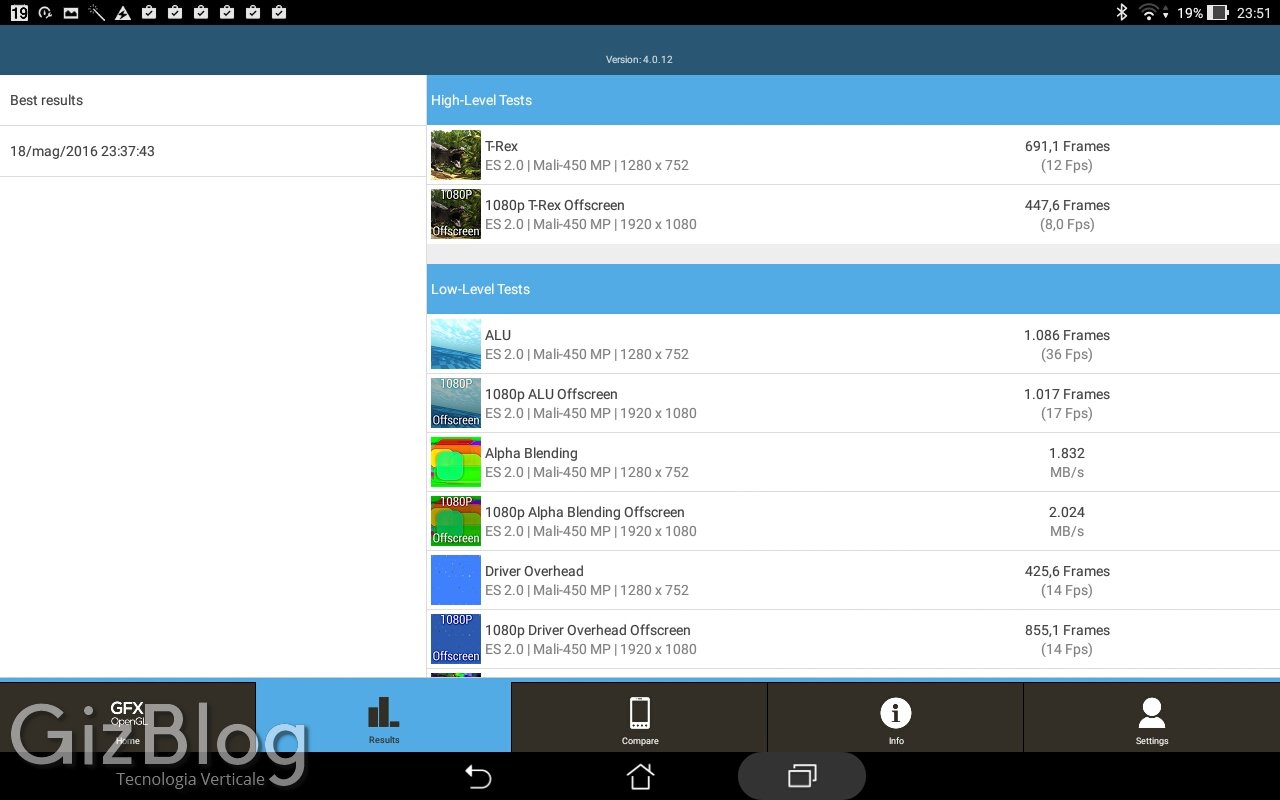This screenshot has width=1280, height=800.
Task: Tap the Wi-Fi status icon
Action: [x=1149, y=13]
